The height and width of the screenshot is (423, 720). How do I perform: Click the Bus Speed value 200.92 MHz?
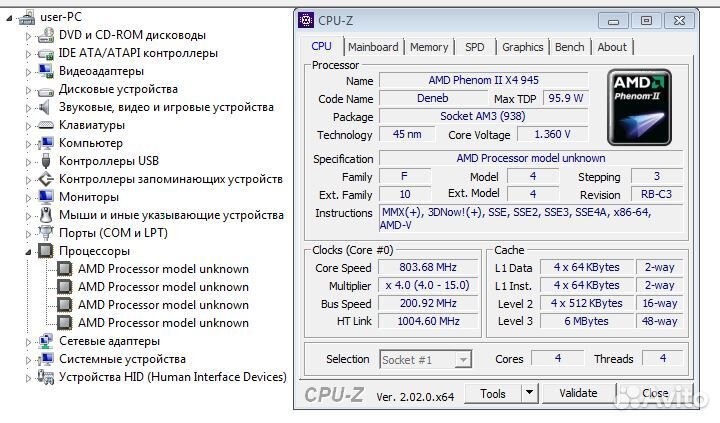pyautogui.click(x=428, y=304)
